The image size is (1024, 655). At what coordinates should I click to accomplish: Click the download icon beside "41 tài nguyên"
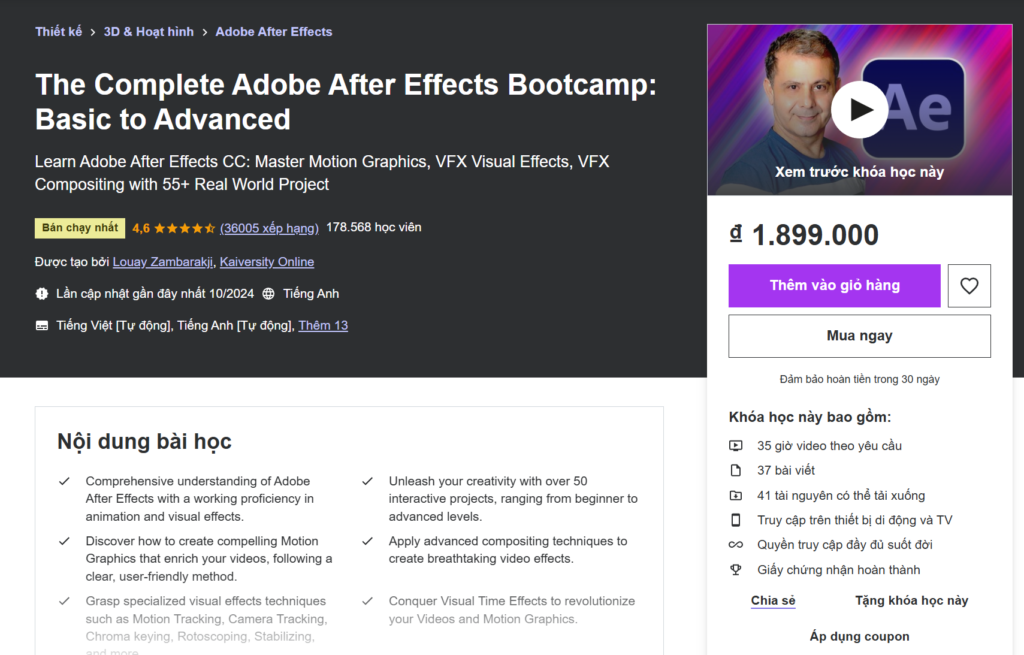click(736, 496)
